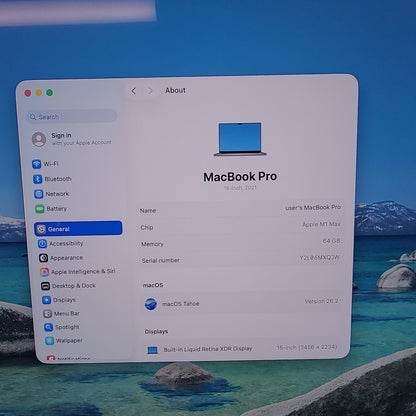Select the Appearance icon
This screenshot has height=416, width=416.
43,258
